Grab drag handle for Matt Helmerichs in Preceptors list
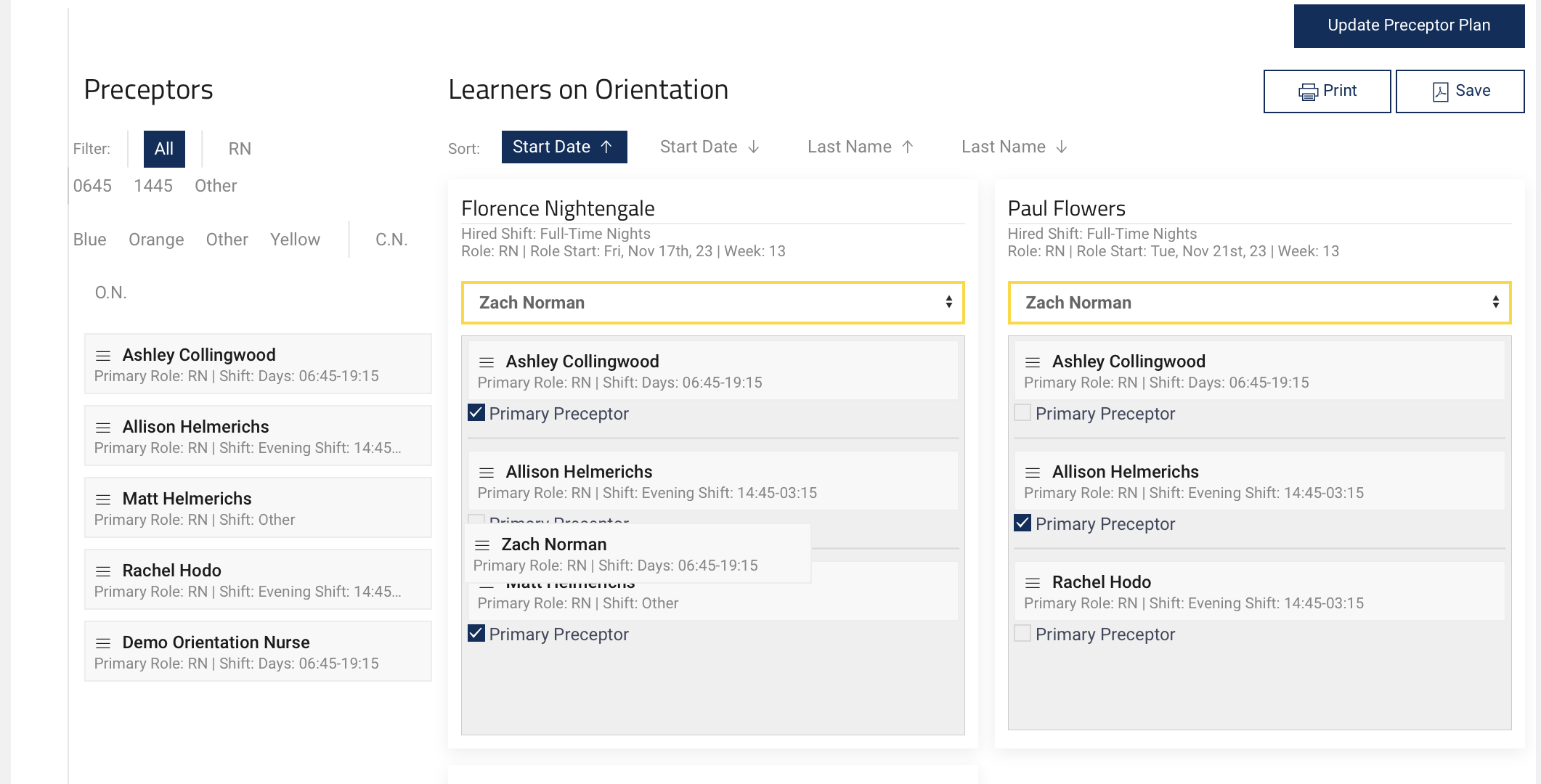The image size is (1541, 784). click(103, 499)
